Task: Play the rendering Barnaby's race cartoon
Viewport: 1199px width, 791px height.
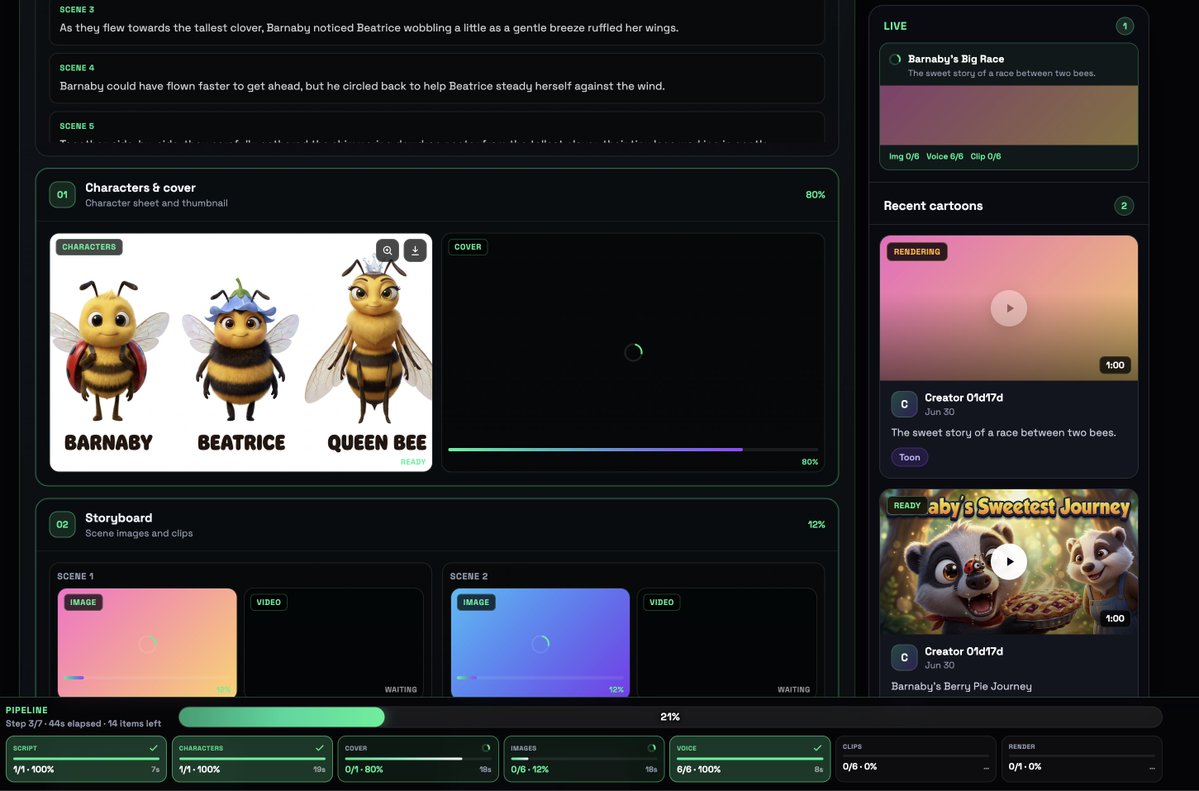Action: tap(1009, 308)
